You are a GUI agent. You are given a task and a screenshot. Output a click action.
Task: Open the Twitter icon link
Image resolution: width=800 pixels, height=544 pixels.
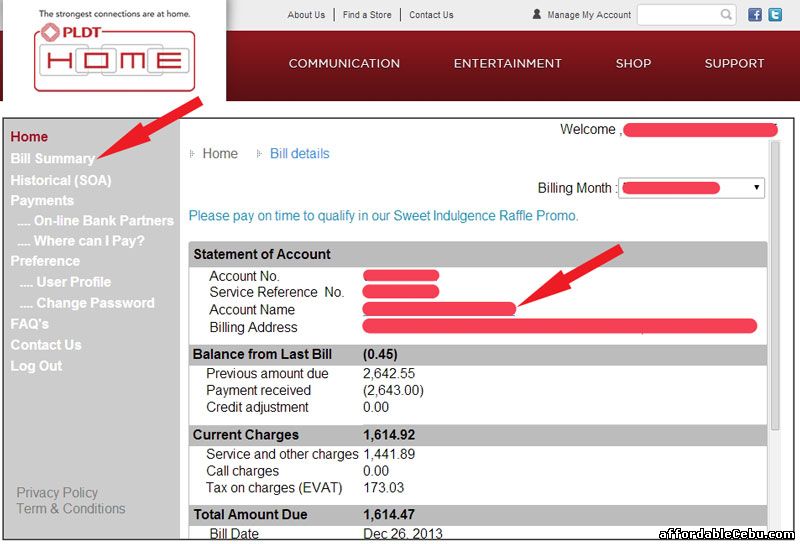point(775,15)
